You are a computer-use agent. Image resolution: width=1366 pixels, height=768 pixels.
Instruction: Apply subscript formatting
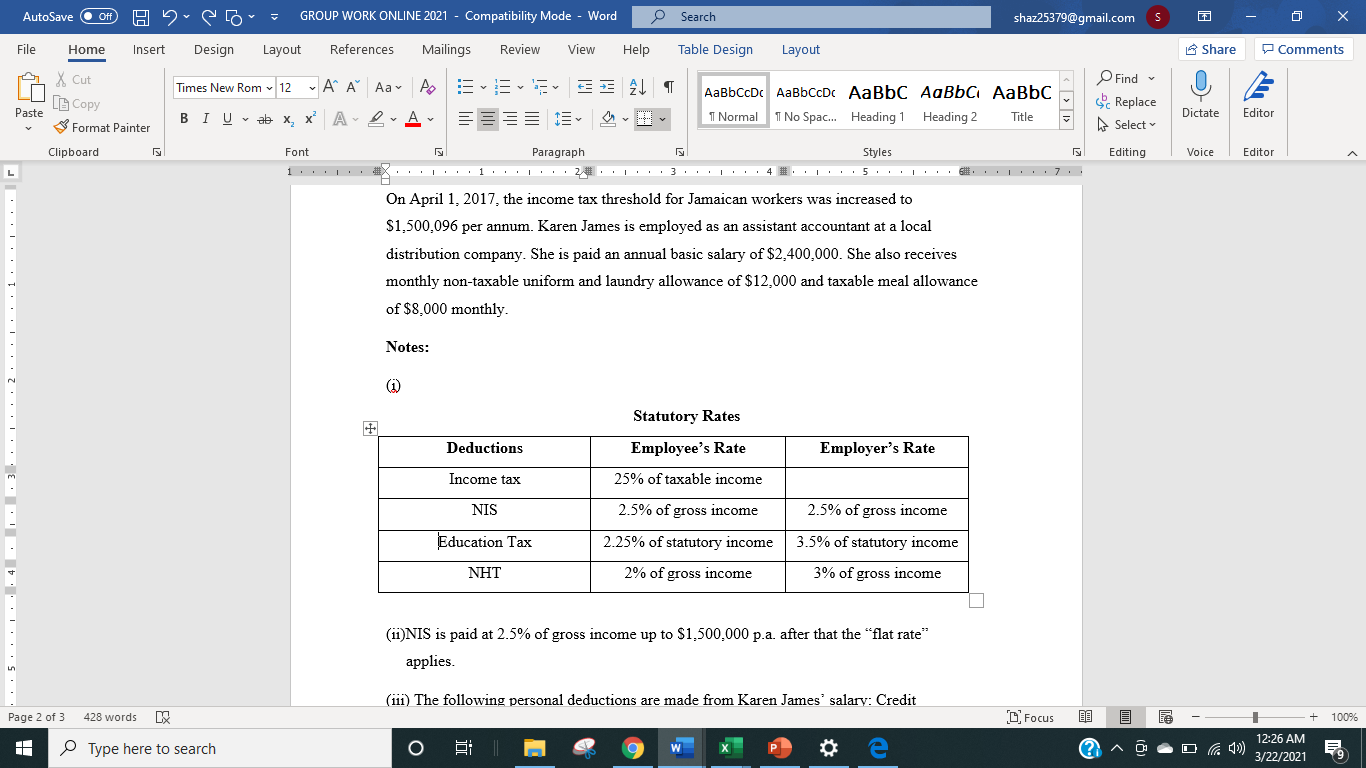[x=288, y=119]
